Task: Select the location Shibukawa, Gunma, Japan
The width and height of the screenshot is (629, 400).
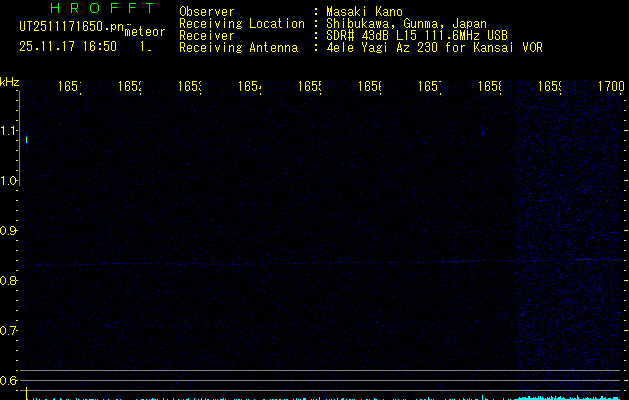Action: (x=406, y=24)
